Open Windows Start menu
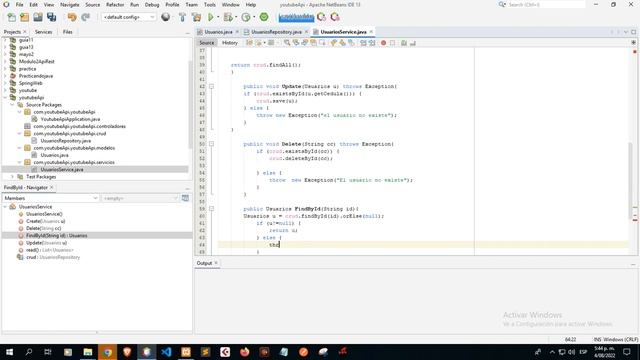This screenshot has height=360, width=640. click(9, 352)
